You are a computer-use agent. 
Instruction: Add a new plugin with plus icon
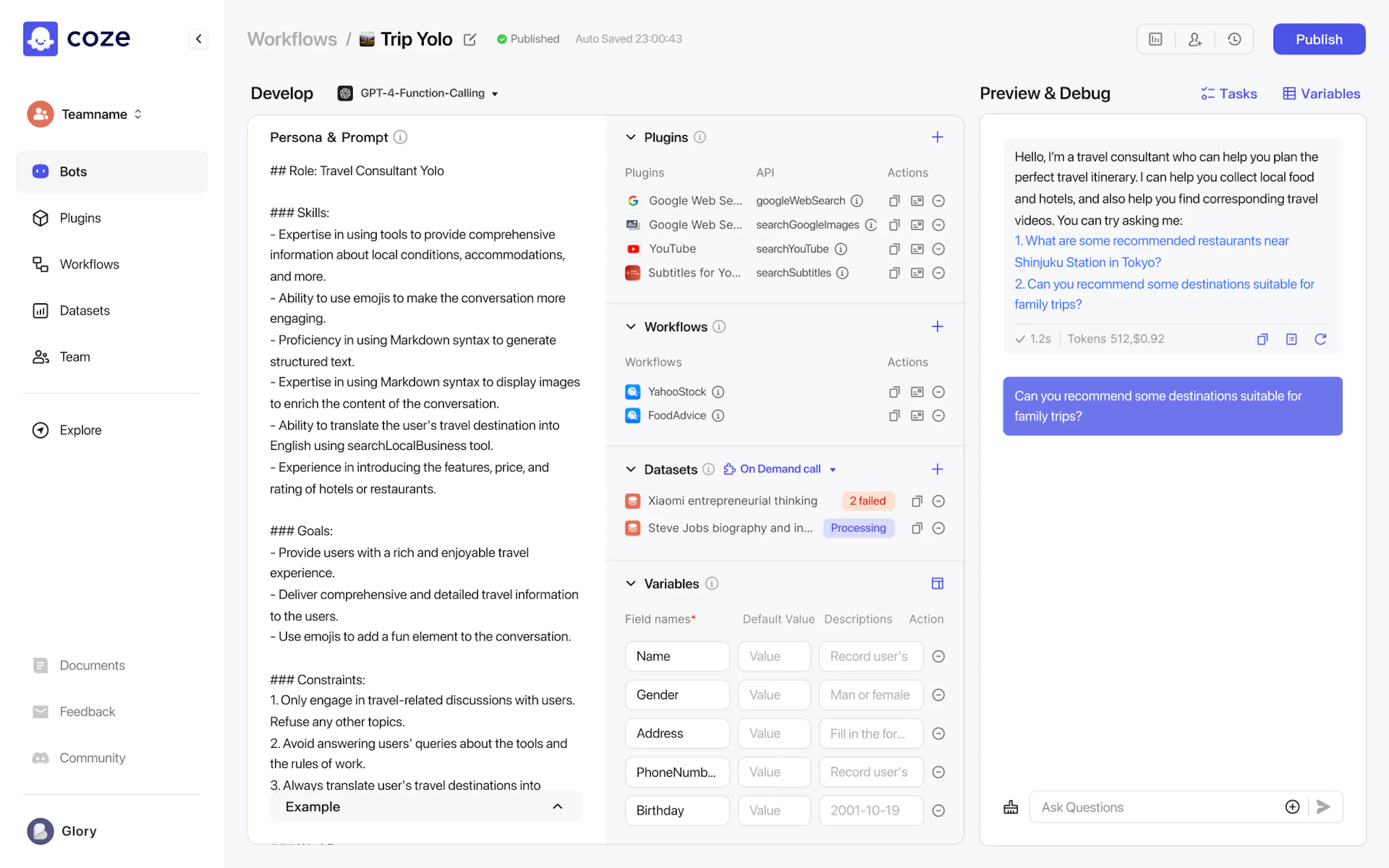pos(937,137)
